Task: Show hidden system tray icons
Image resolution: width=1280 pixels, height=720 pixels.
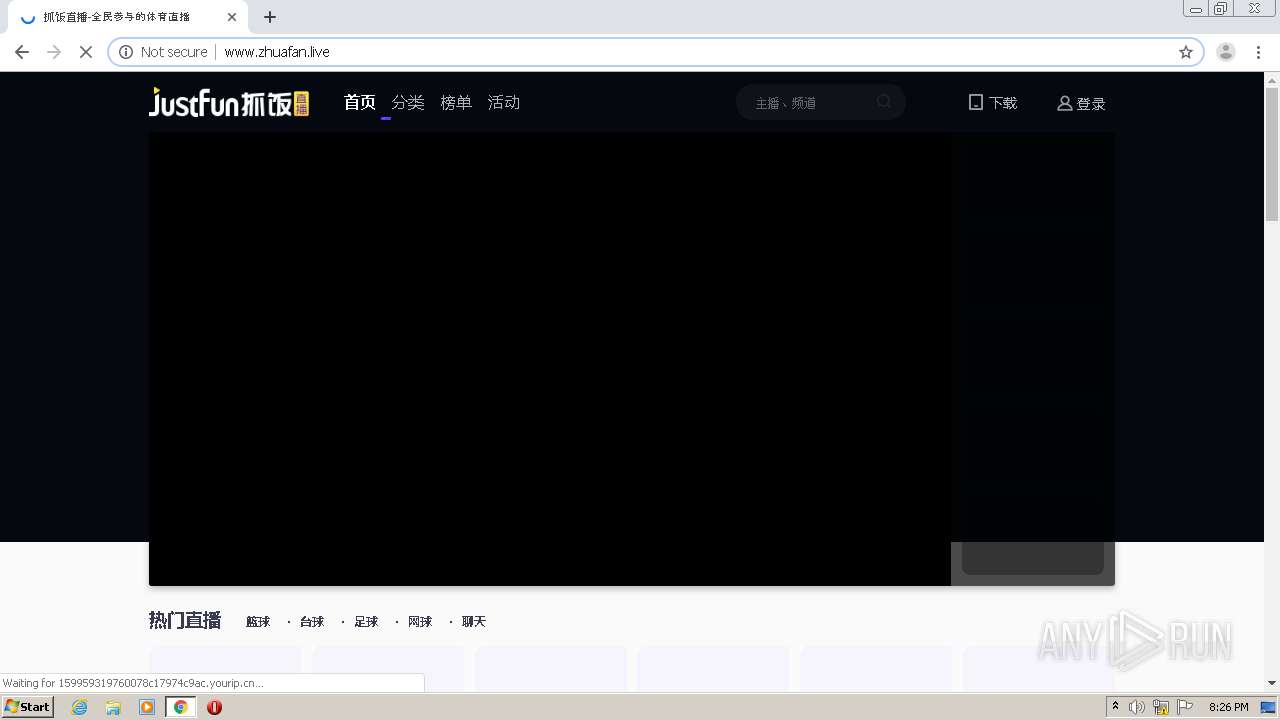Action: pos(1115,707)
